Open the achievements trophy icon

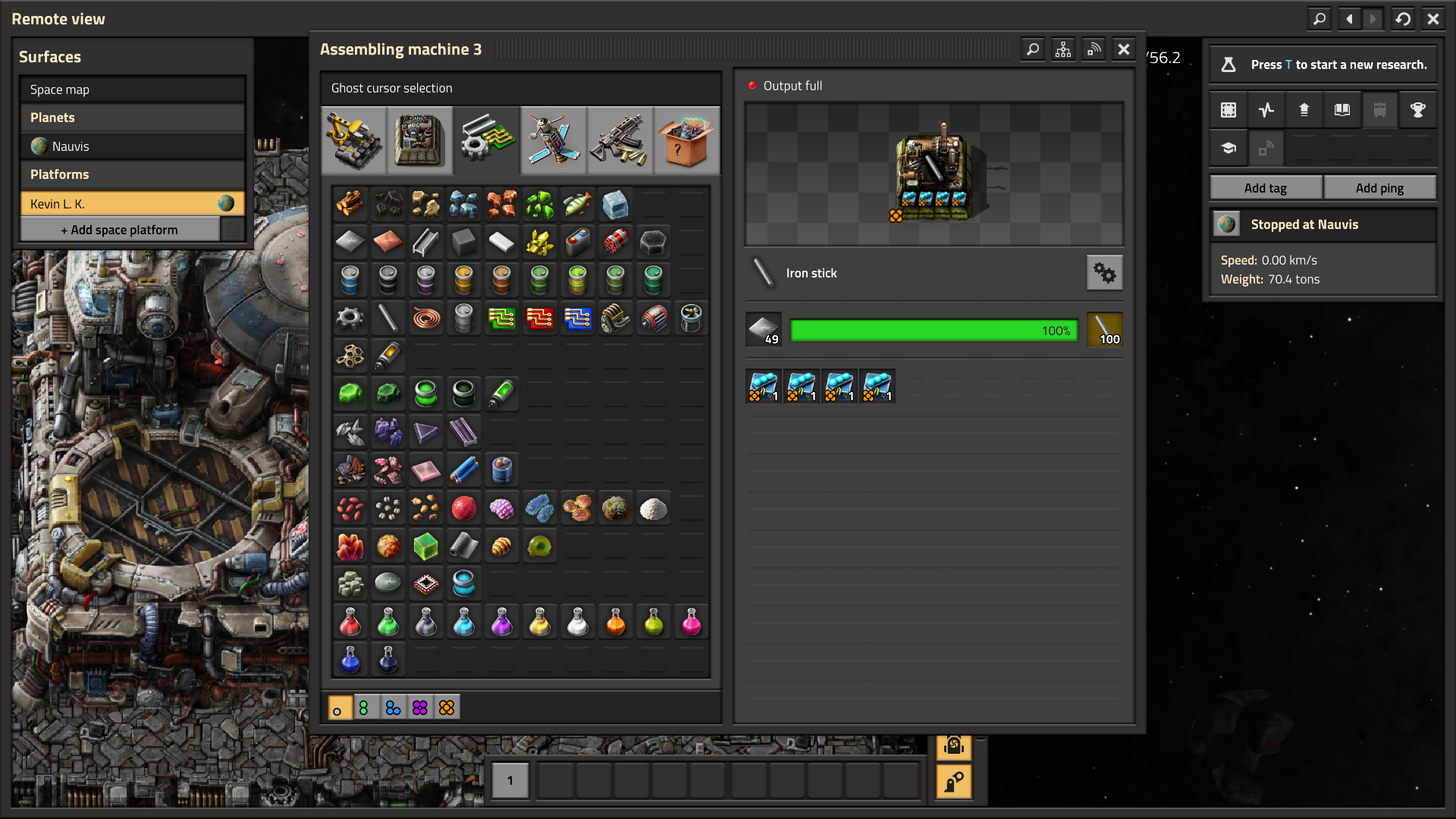1417,110
